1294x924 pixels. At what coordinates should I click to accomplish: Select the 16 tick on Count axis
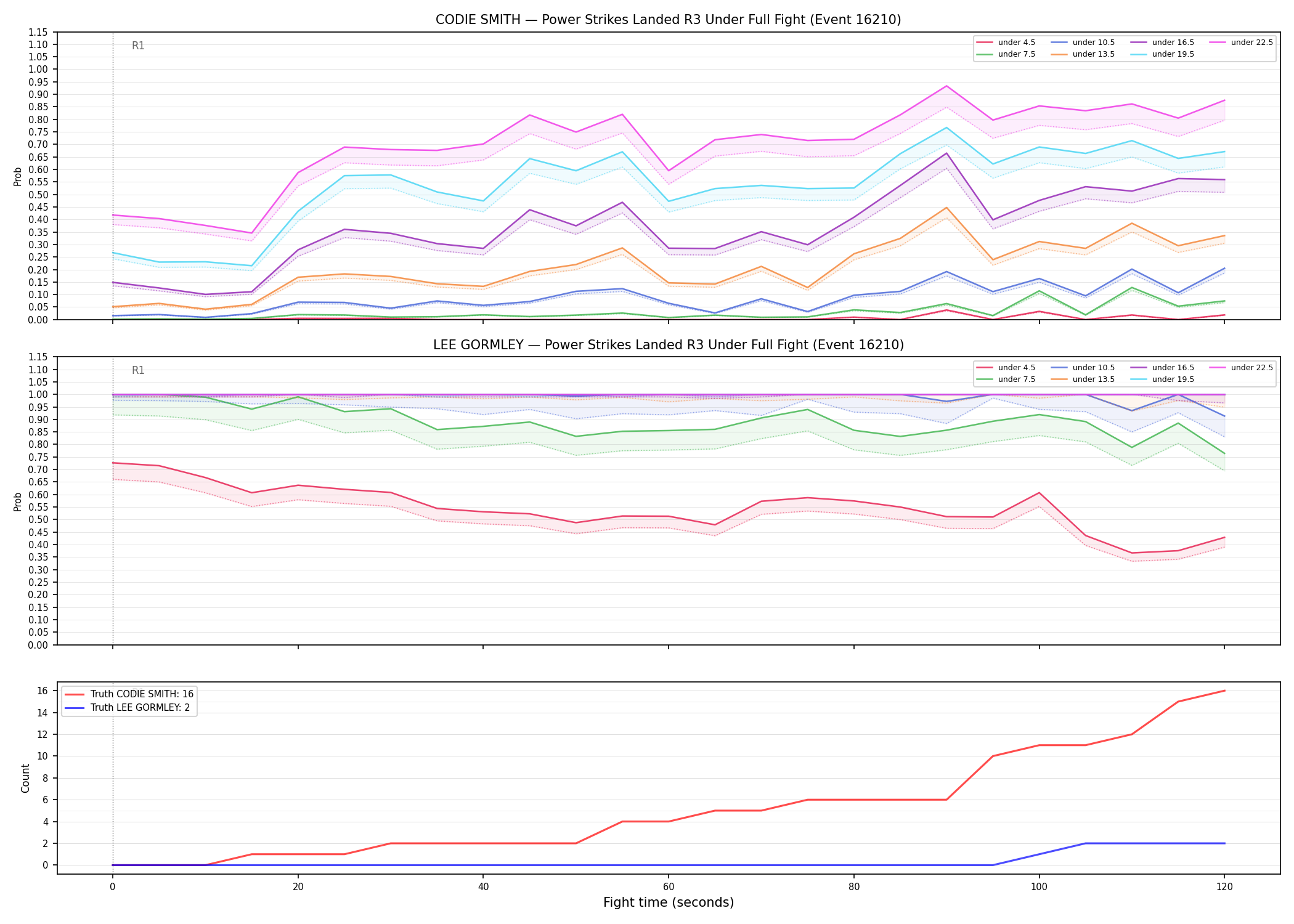(43, 691)
